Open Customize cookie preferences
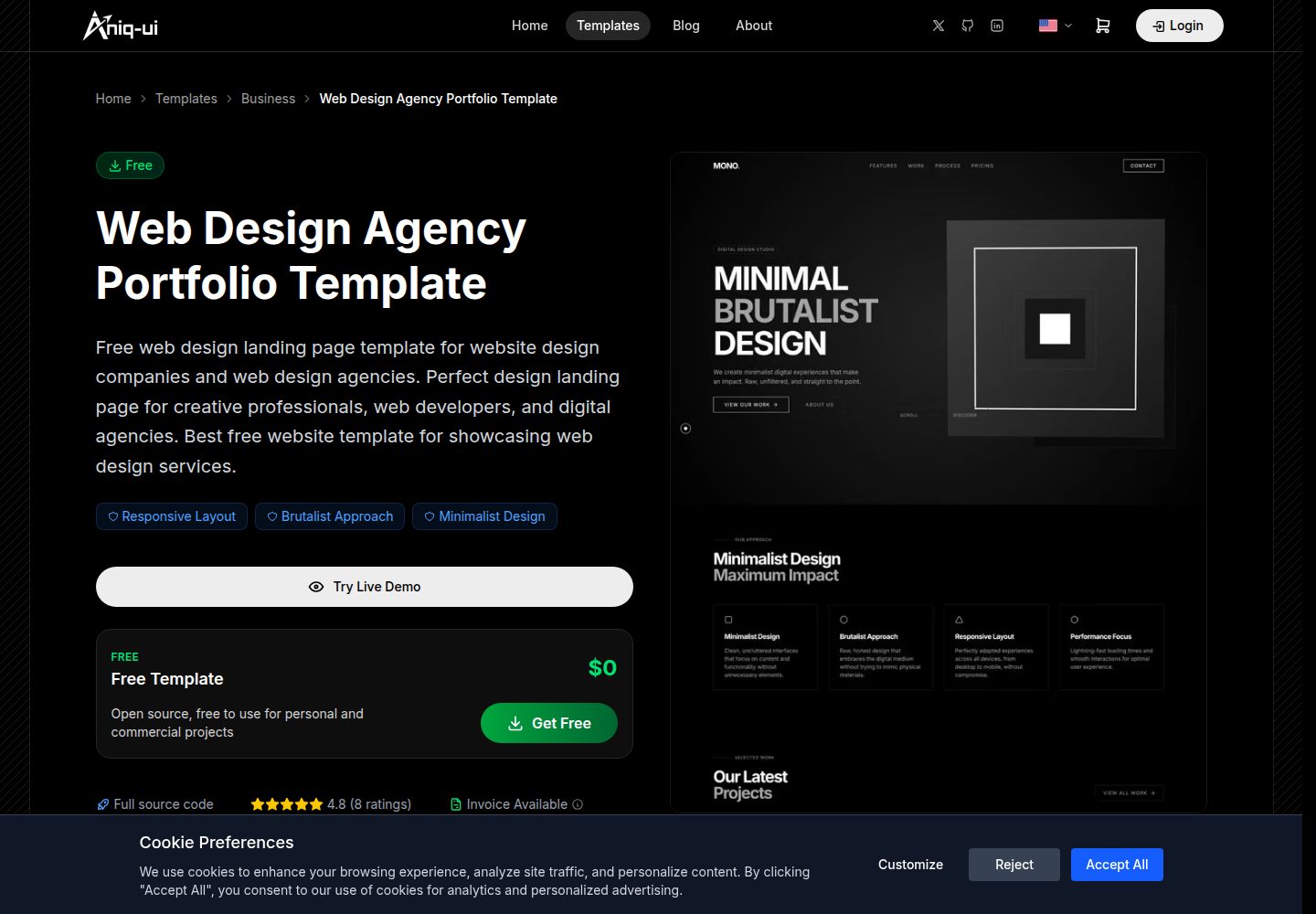This screenshot has width=1316, height=914. point(910,865)
